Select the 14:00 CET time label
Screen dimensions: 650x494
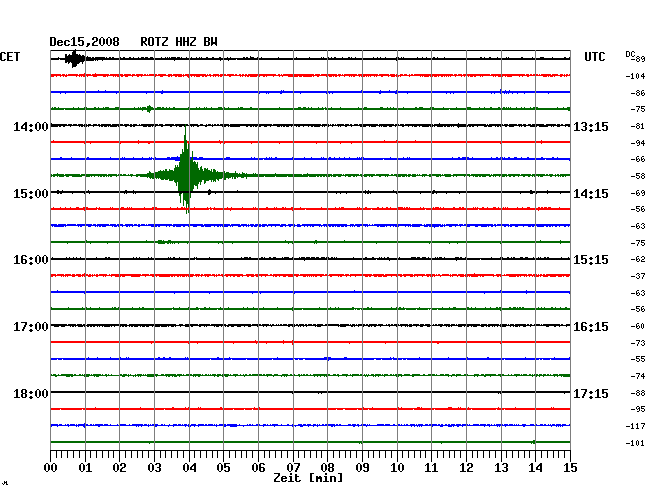click(x=31, y=126)
